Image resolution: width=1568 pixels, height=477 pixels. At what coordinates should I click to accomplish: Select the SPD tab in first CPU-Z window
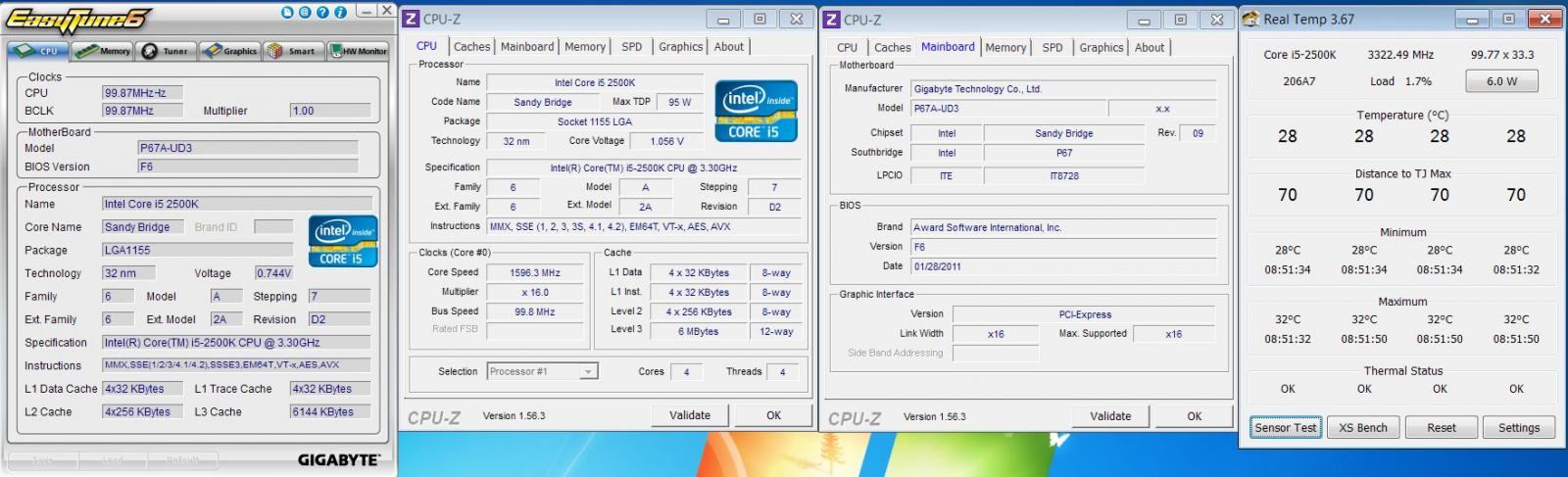pyautogui.click(x=632, y=46)
